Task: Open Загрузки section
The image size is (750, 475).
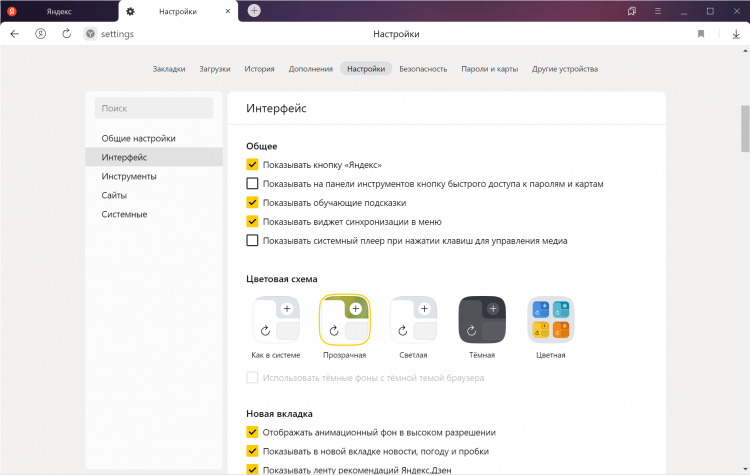Action: click(215, 69)
